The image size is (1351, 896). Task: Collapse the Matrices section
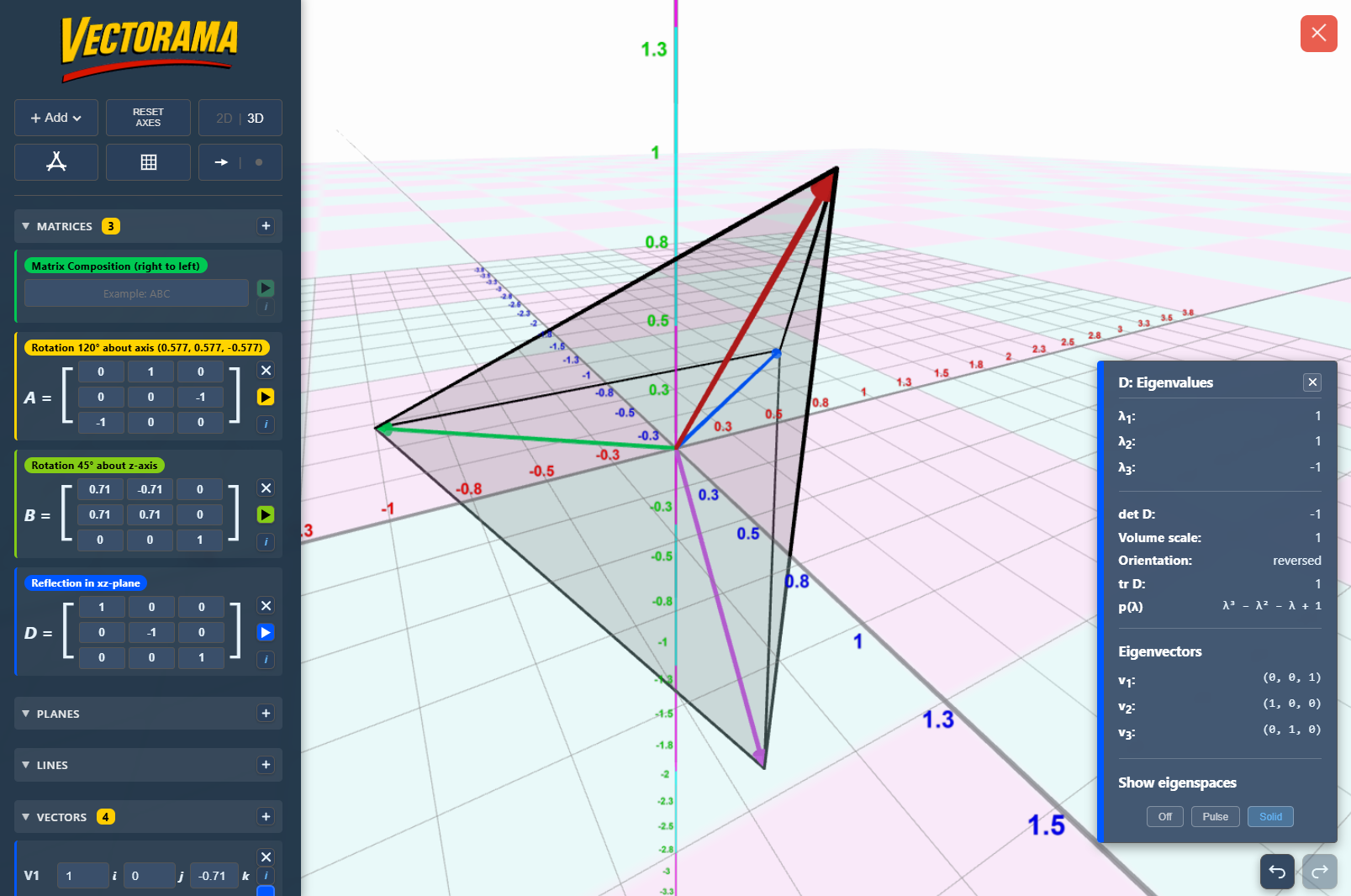25,226
